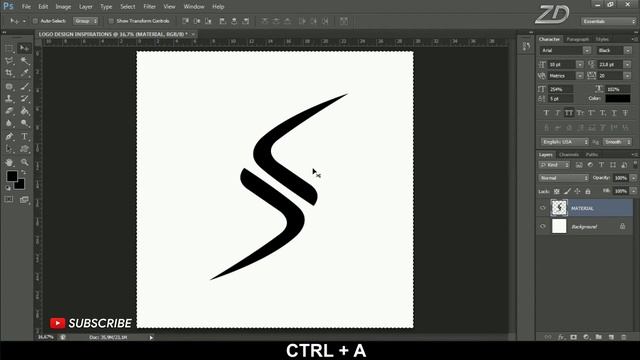This screenshot has width=640, height=360.
Task: Open the Smooth anti-aliasing dropdown
Action: coord(617,142)
